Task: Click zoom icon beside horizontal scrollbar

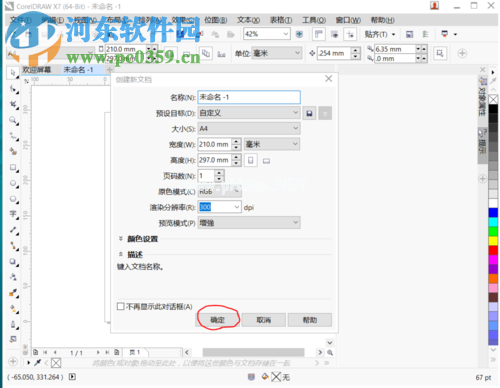Action: pos(330,353)
